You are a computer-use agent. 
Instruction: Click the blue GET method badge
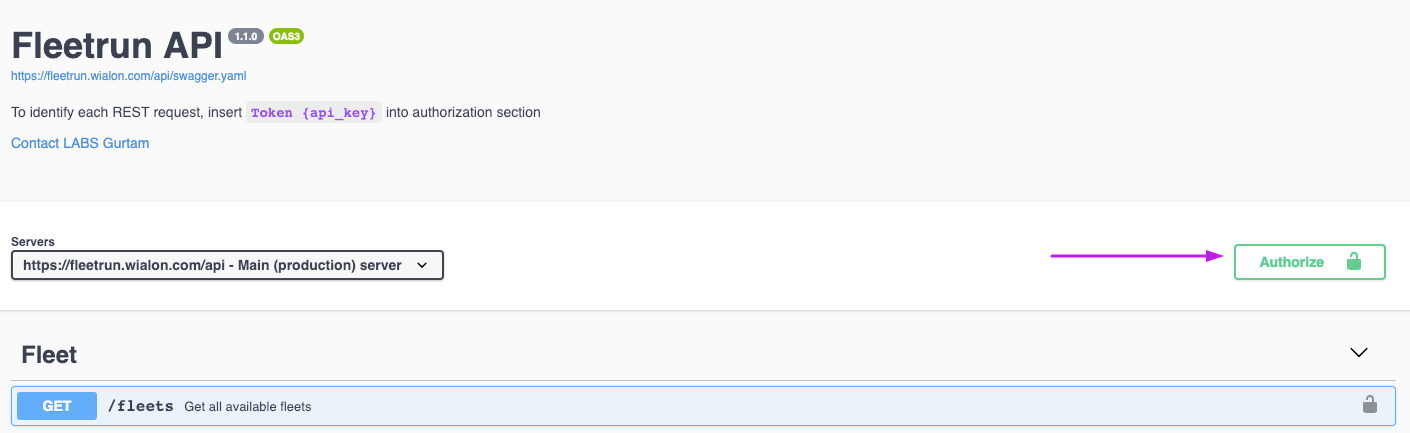pos(56,406)
